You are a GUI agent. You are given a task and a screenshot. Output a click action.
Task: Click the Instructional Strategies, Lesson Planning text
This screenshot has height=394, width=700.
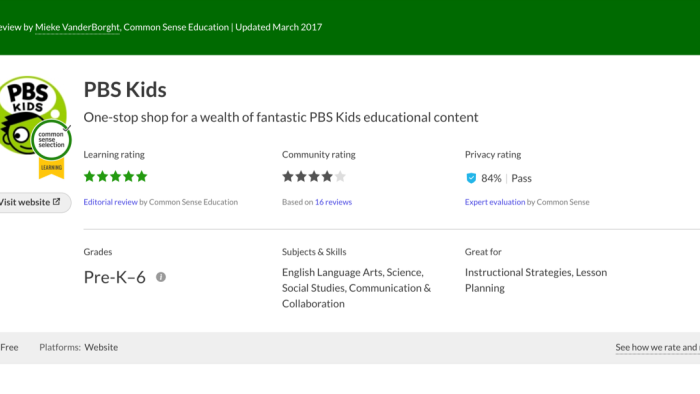point(536,280)
